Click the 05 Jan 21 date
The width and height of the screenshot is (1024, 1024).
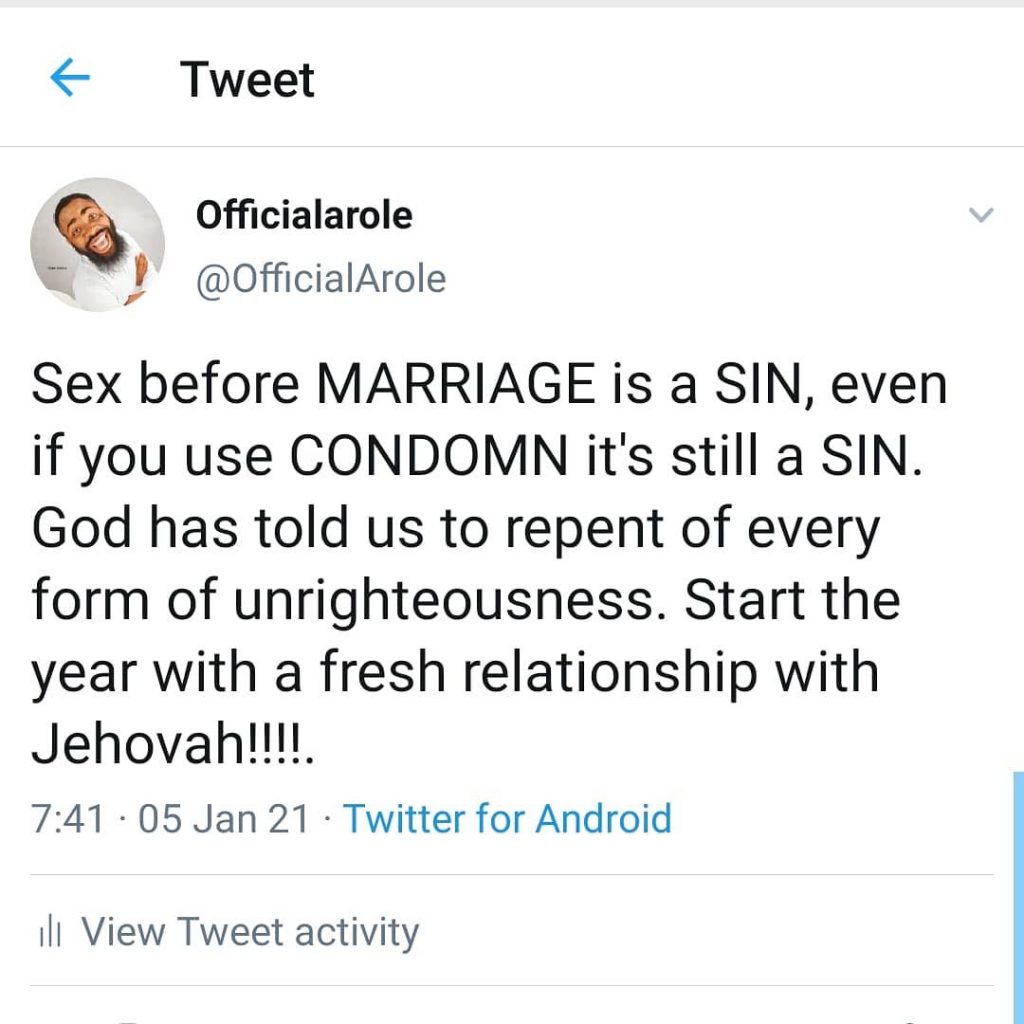pyautogui.click(x=223, y=819)
